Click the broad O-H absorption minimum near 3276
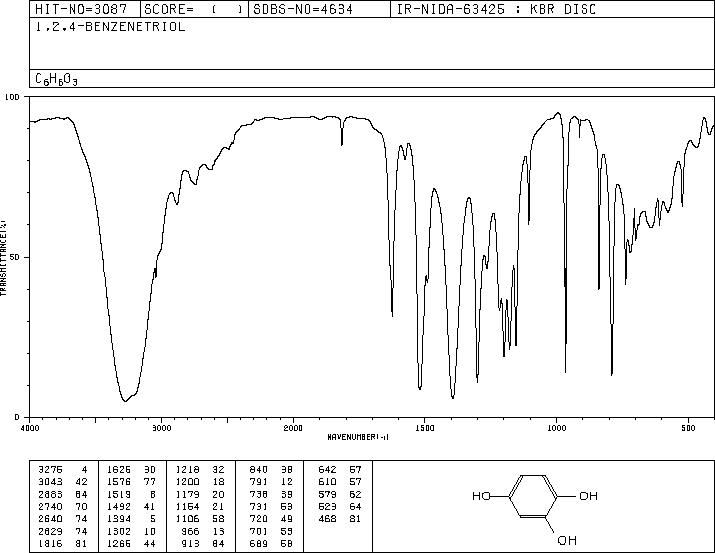 coord(125,401)
